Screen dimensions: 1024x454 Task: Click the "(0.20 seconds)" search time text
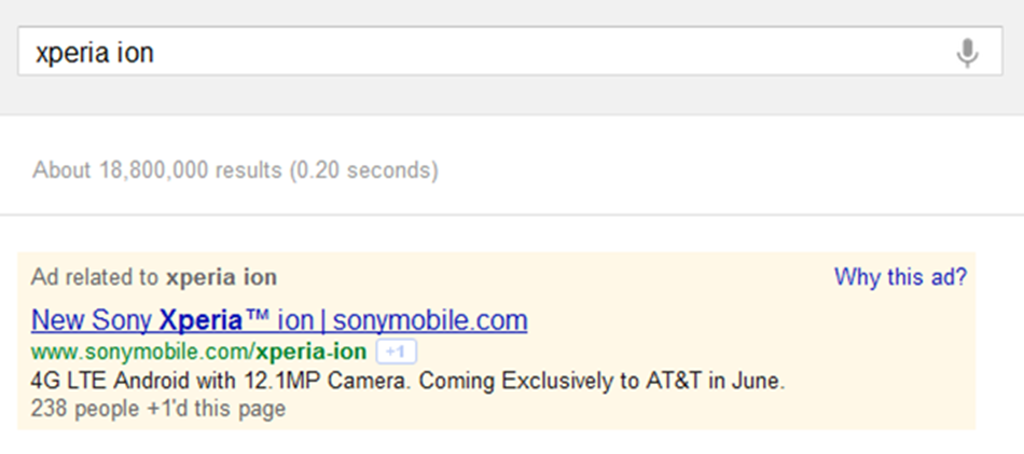pos(363,170)
